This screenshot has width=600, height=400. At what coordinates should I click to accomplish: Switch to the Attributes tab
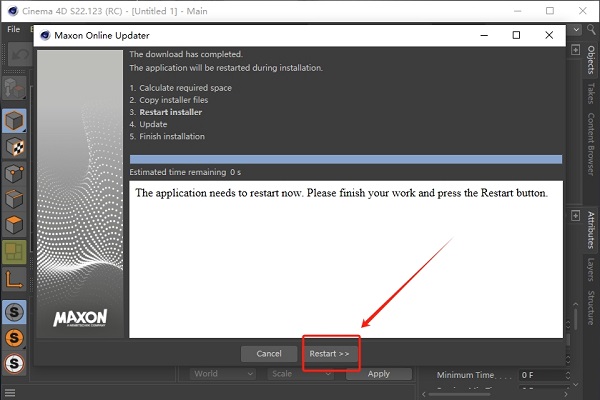tap(591, 230)
